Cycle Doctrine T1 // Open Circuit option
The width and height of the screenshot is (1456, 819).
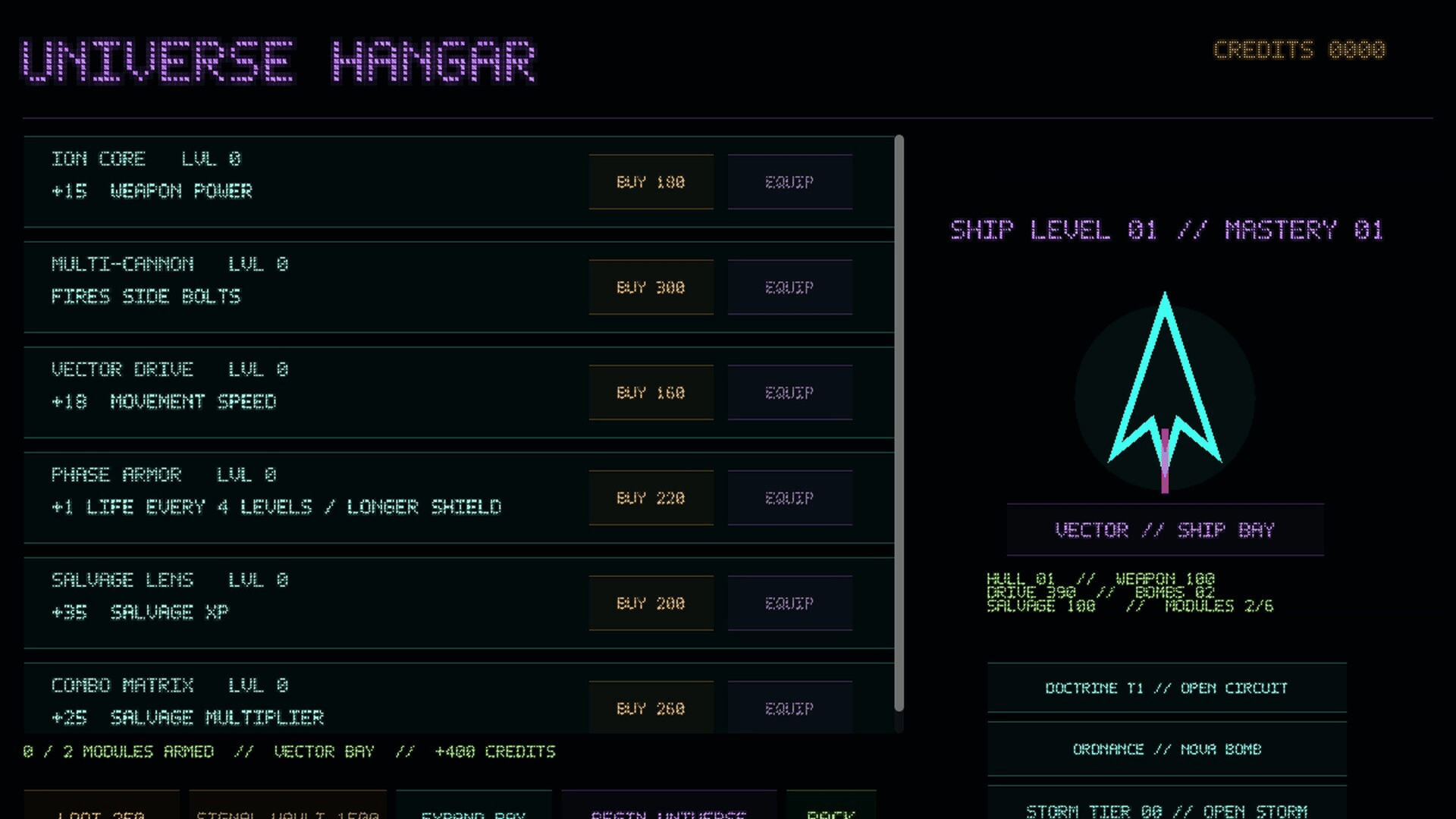1166,688
